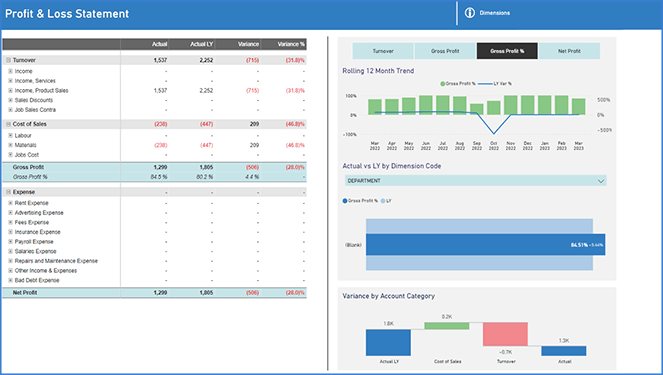The width and height of the screenshot is (663, 375).
Task: Expand the Rent Expense row
Action: pyautogui.click(x=11, y=203)
